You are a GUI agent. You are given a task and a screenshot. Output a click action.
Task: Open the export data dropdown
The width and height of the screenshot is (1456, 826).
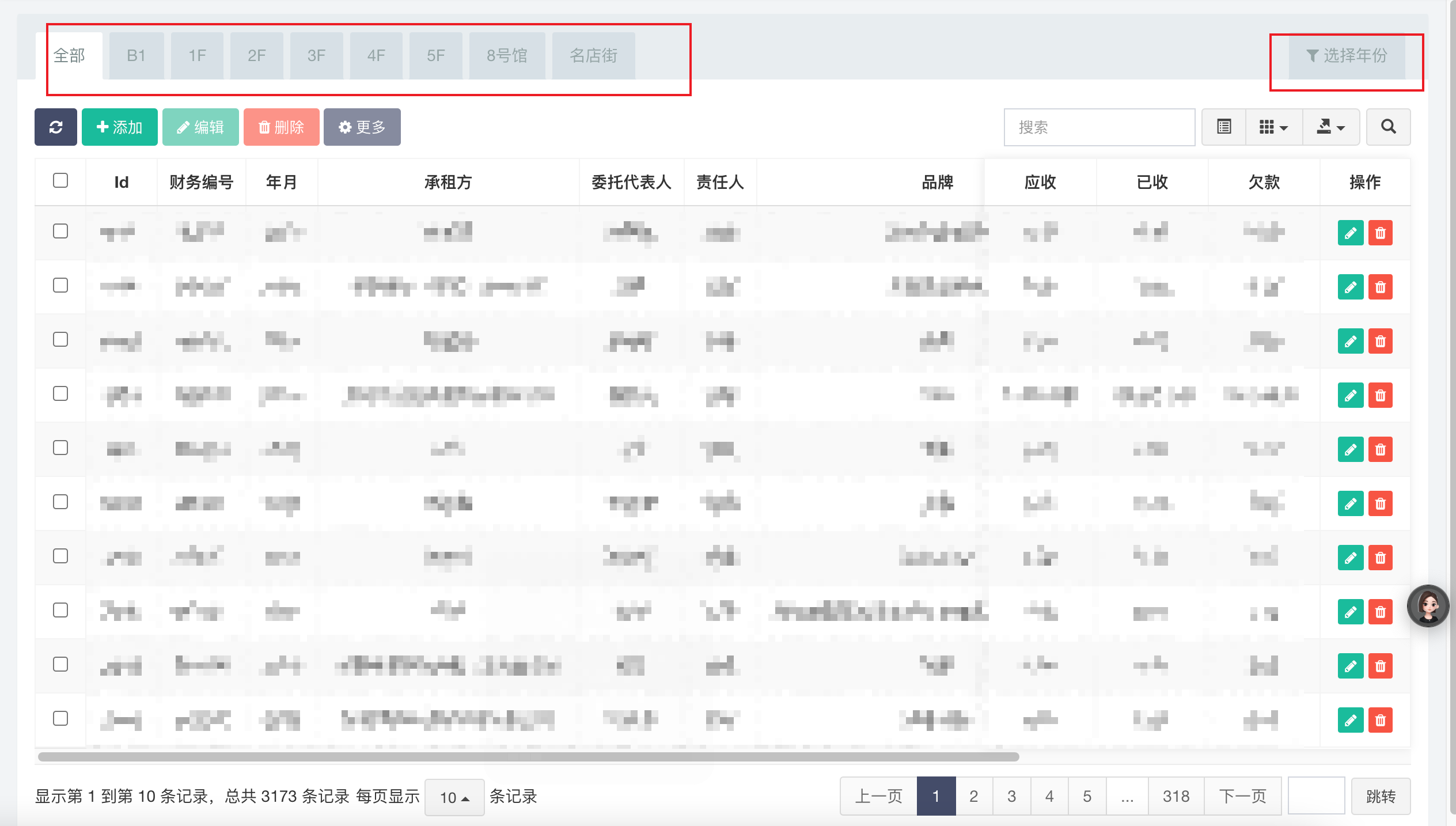click(1330, 127)
